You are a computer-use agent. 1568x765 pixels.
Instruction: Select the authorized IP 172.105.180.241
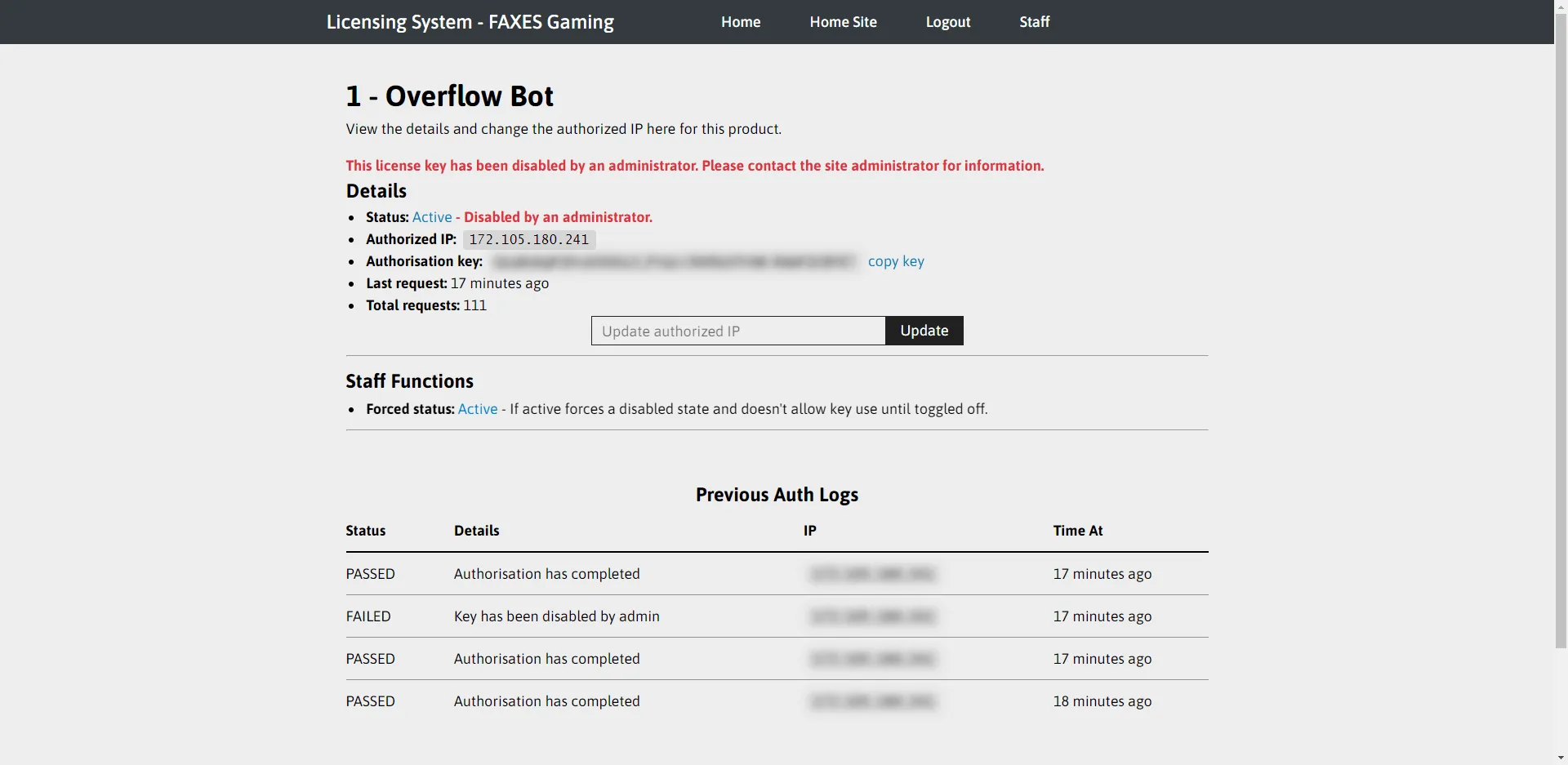click(x=528, y=239)
